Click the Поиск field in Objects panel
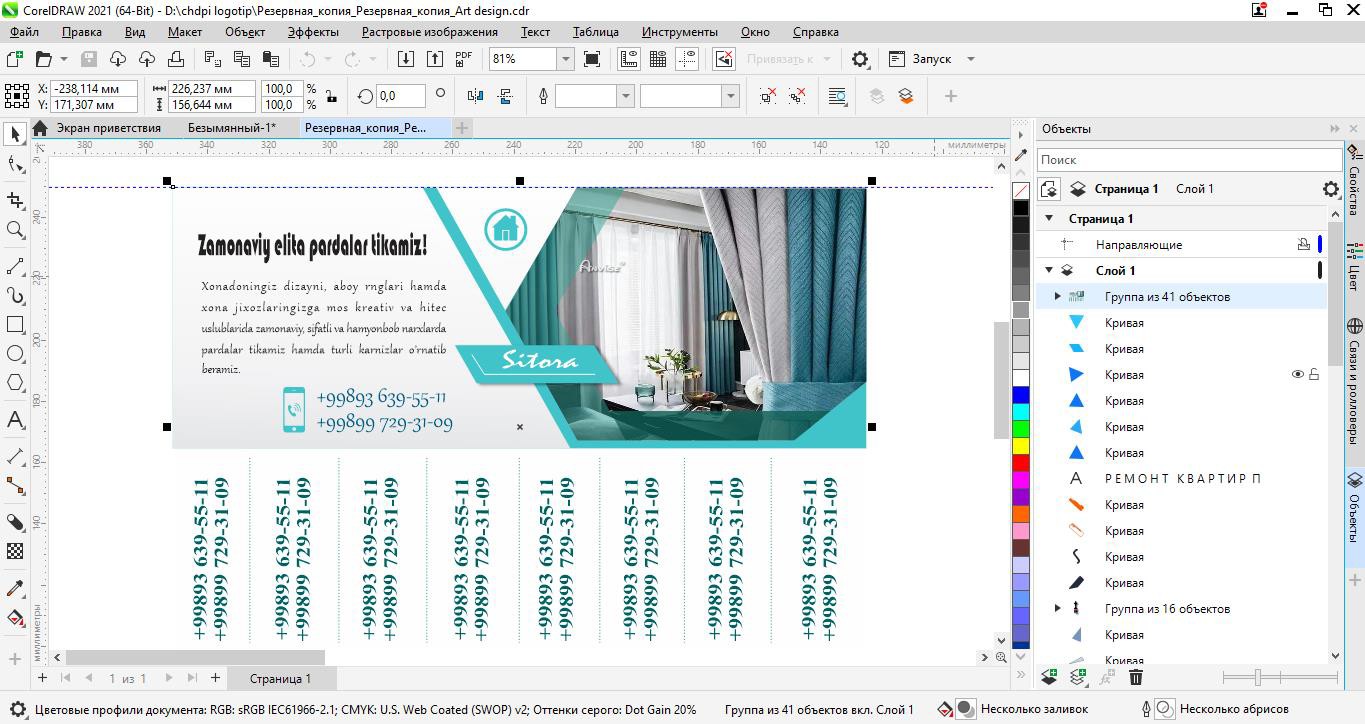 point(1189,159)
